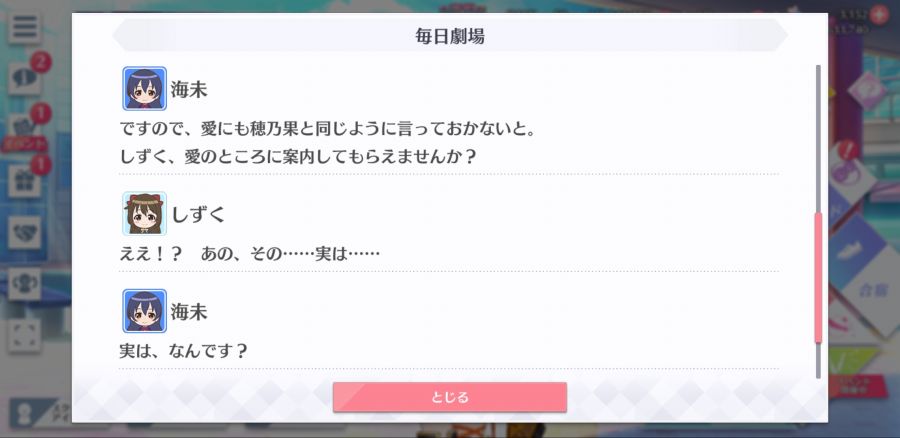The height and width of the screenshot is (438, 900).
Task: Click the scrollbar track above the thumb
Action: click(818, 139)
